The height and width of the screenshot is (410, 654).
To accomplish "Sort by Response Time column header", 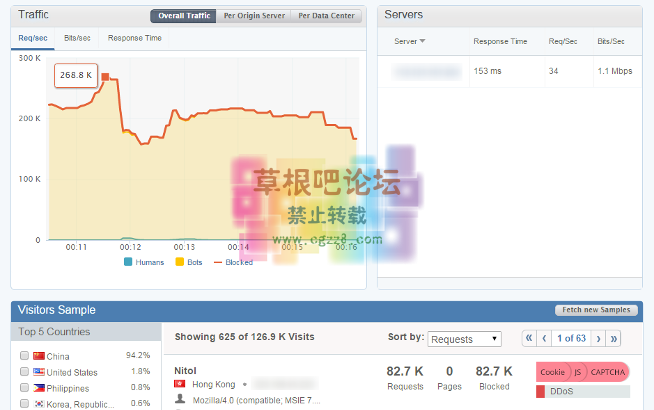I will [500, 41].
